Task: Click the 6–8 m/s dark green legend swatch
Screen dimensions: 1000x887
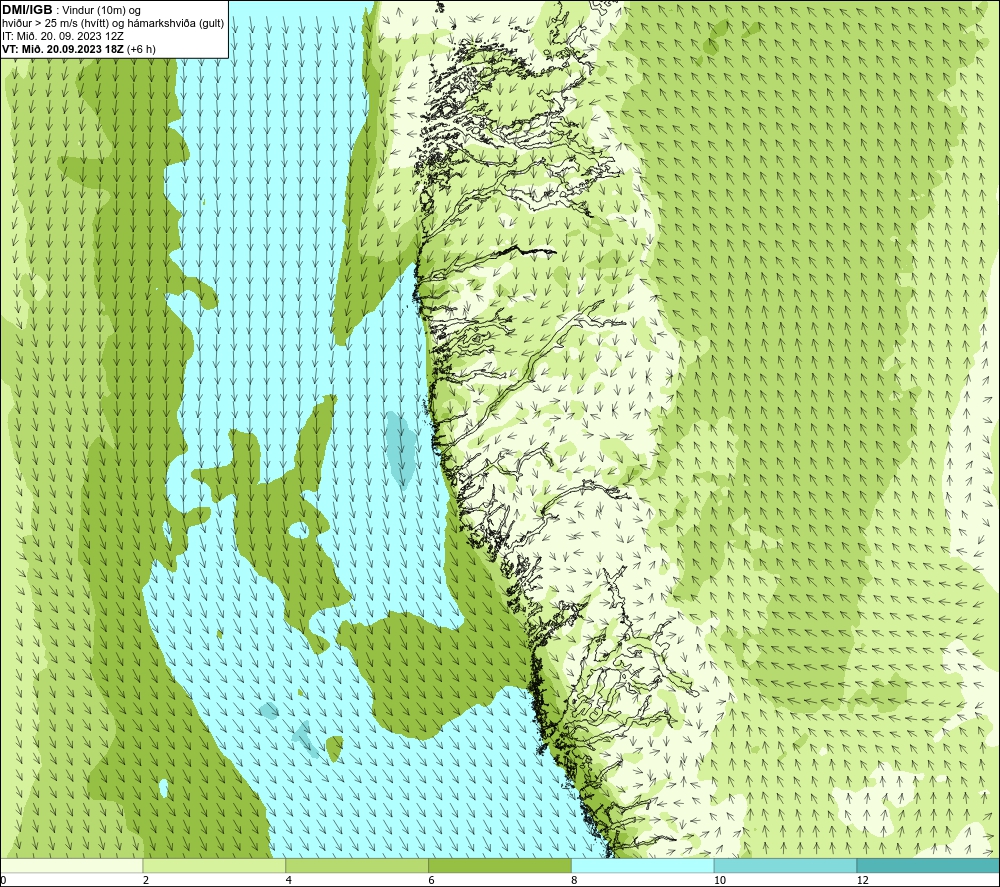Action: [500, 865]
